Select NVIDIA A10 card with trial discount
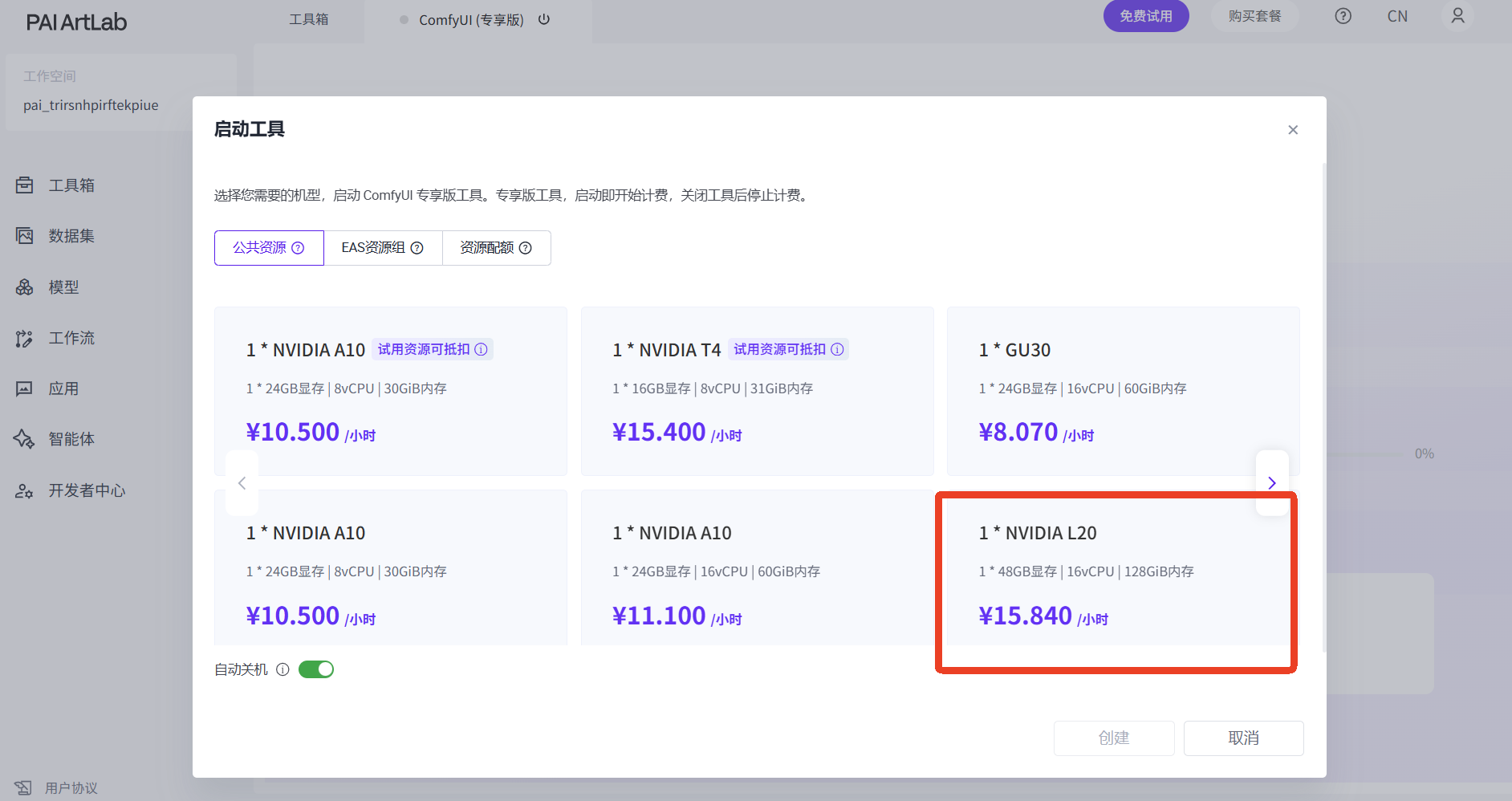Viewport: 1512px width, 801px height. (391, 391)
